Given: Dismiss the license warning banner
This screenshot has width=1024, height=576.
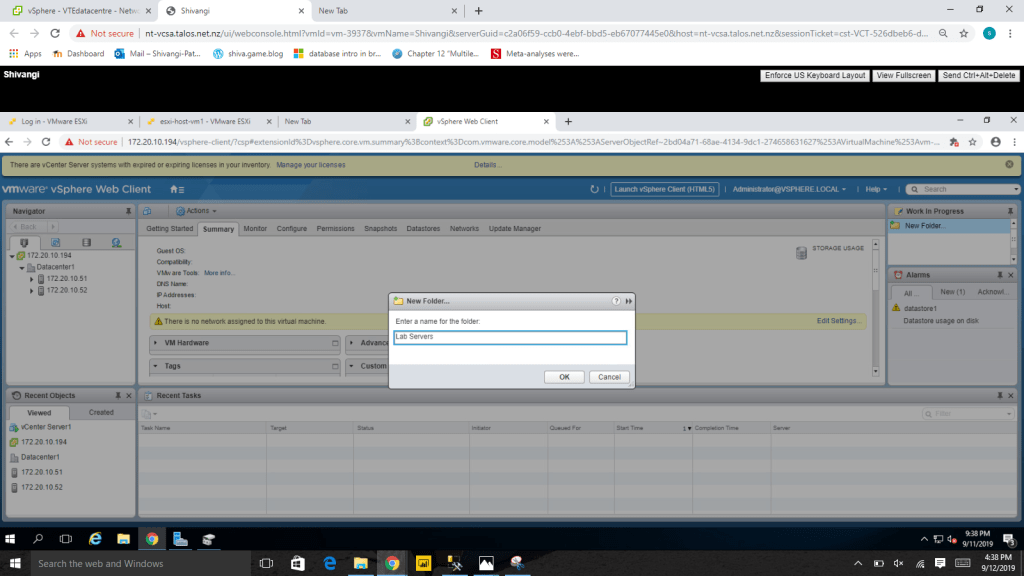Looking at the screenshot, I should pos(1009,164).
